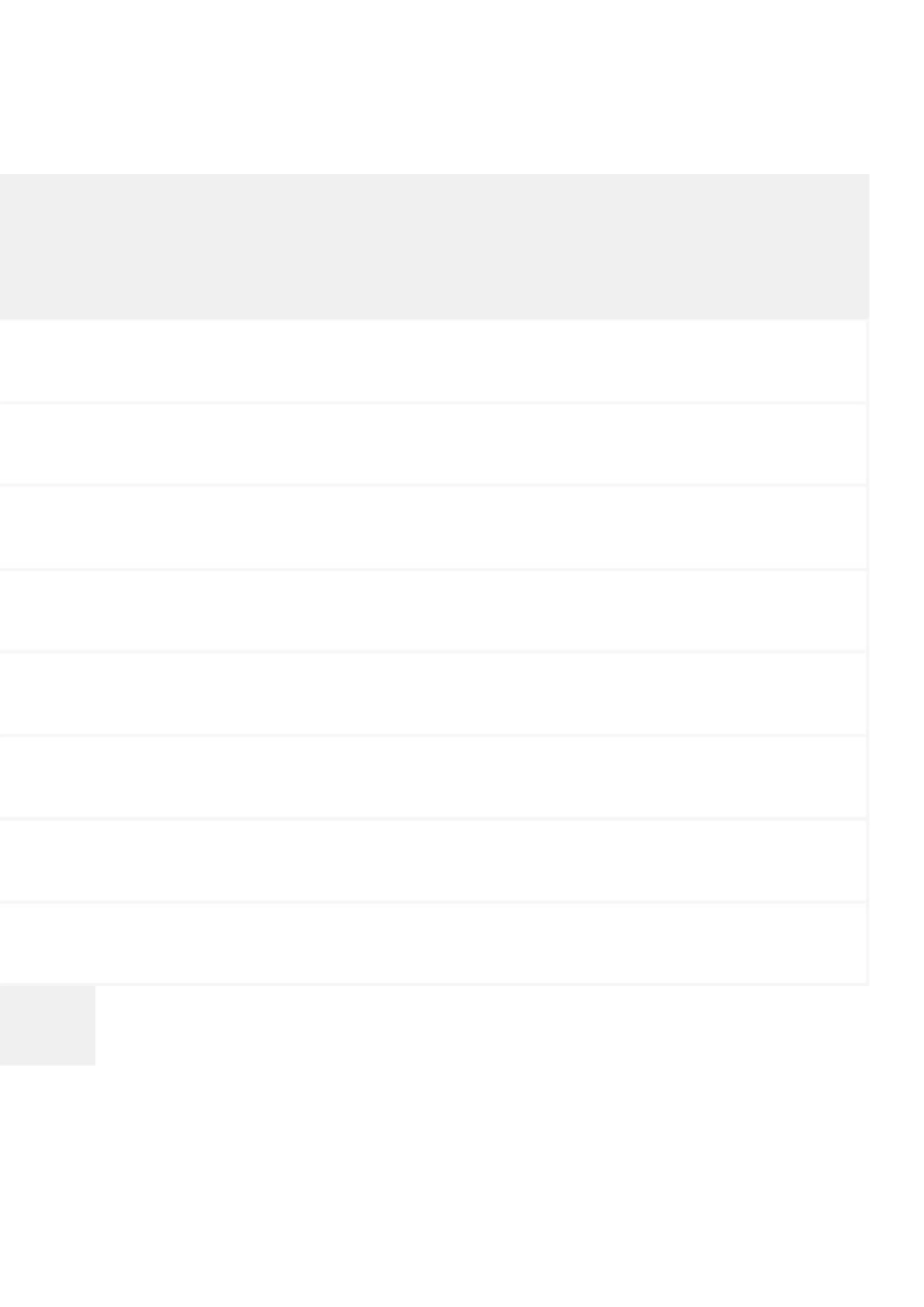
Task: Click the seventh blank table row
Action: [434, 861]
